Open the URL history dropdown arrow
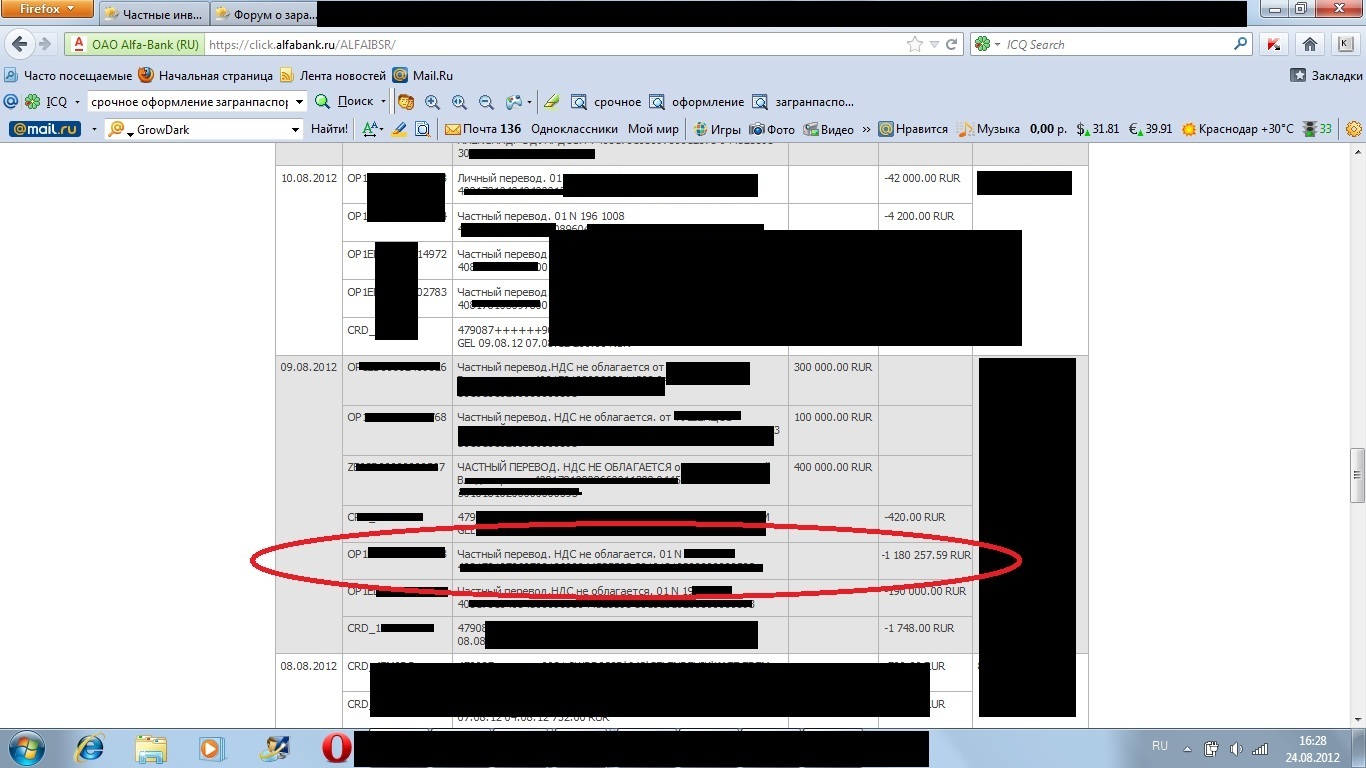Image resolution: width=1366 pixels, height=768 pixels. [934, 44]
